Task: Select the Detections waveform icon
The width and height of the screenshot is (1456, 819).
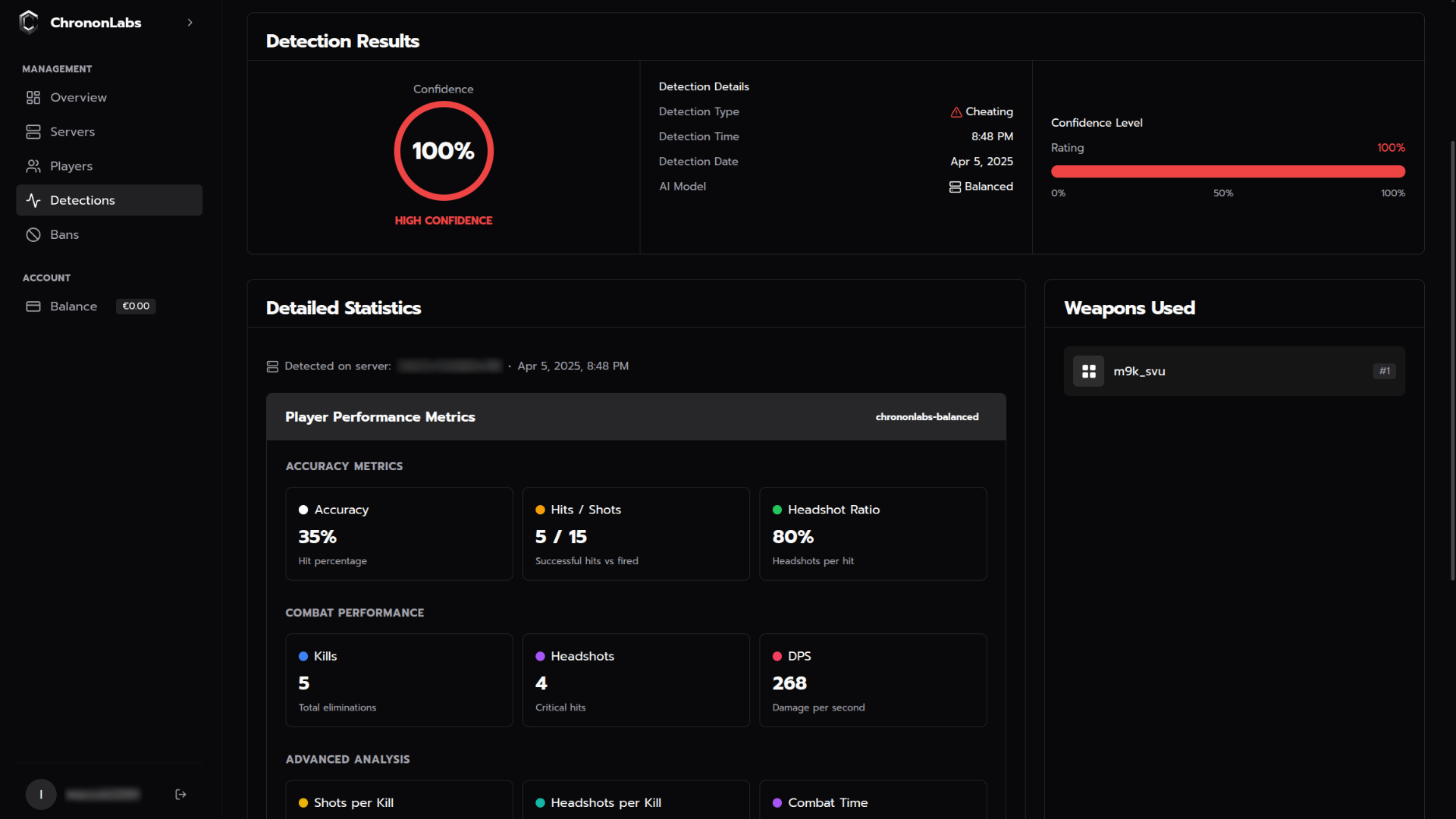Action: point(33,200)
